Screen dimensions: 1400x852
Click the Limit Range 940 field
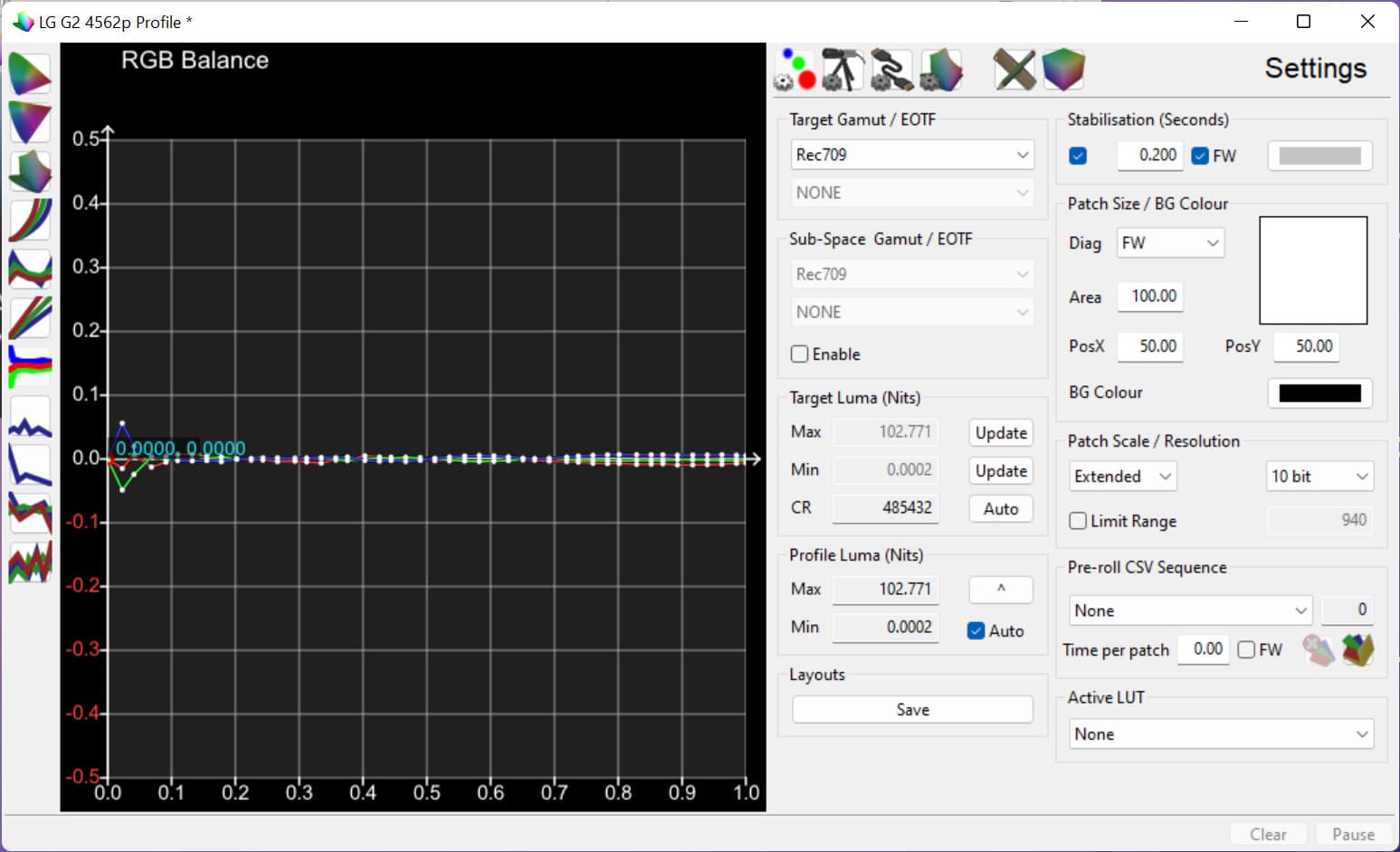click(1320, 520)
